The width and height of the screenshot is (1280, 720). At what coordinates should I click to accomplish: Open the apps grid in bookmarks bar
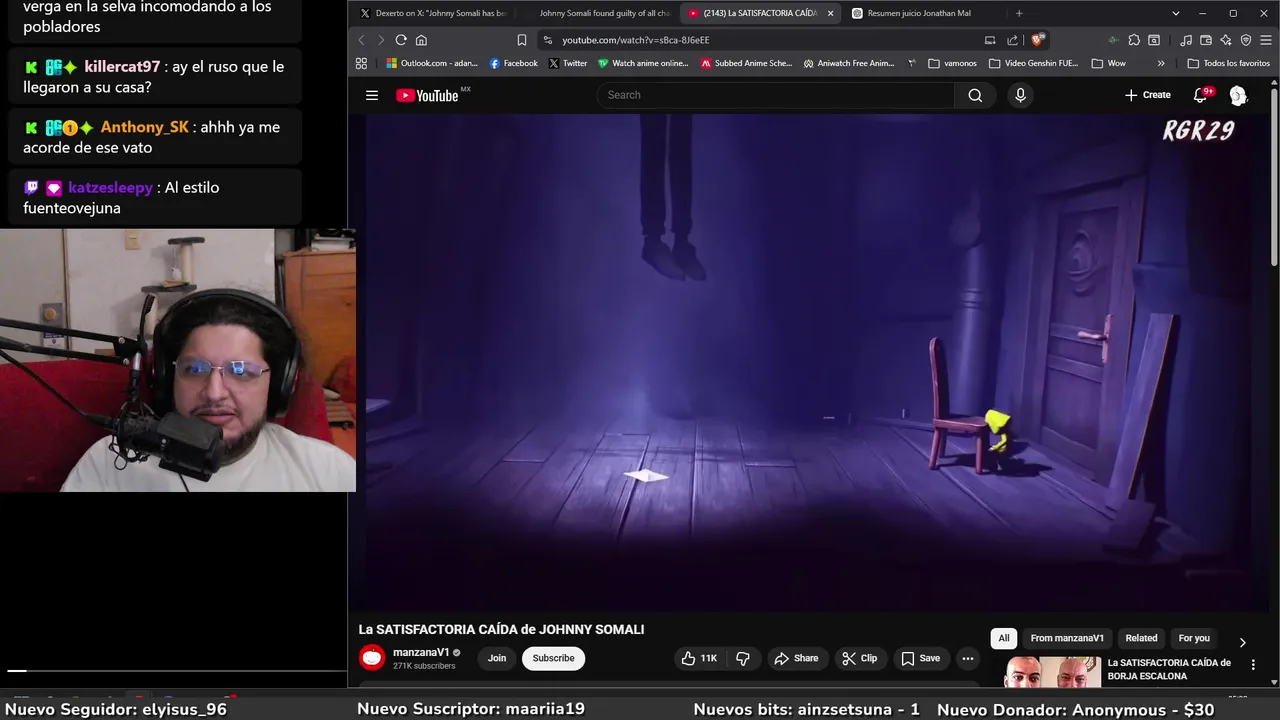coord(361,63)
